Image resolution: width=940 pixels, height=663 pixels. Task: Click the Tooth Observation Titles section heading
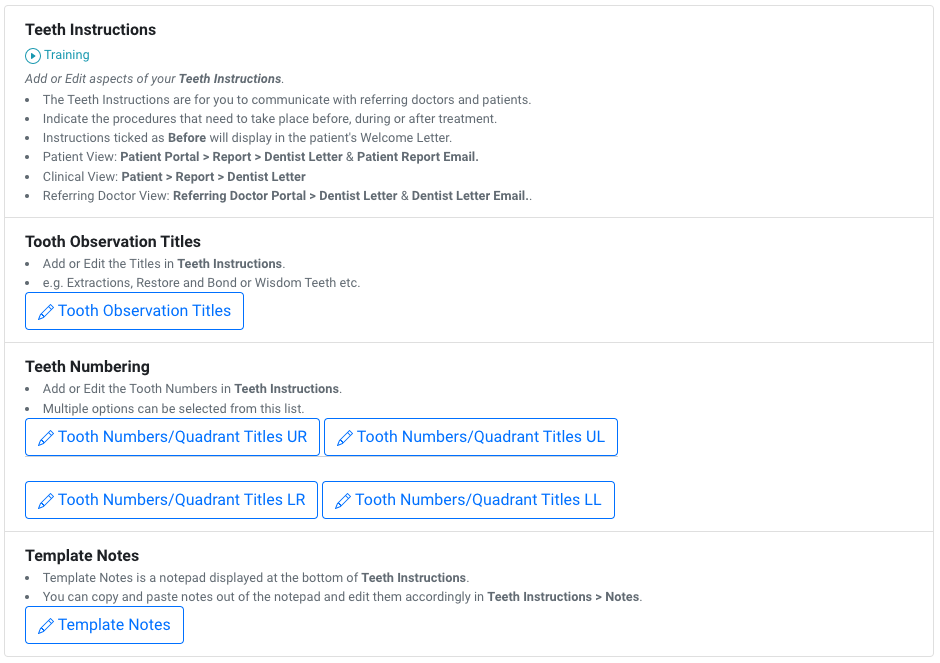click(112, 242)
